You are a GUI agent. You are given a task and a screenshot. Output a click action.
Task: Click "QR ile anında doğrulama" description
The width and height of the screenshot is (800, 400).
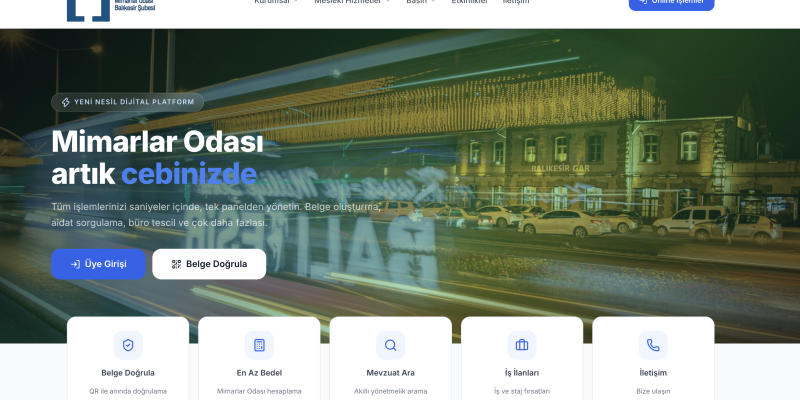click(128, 391)
